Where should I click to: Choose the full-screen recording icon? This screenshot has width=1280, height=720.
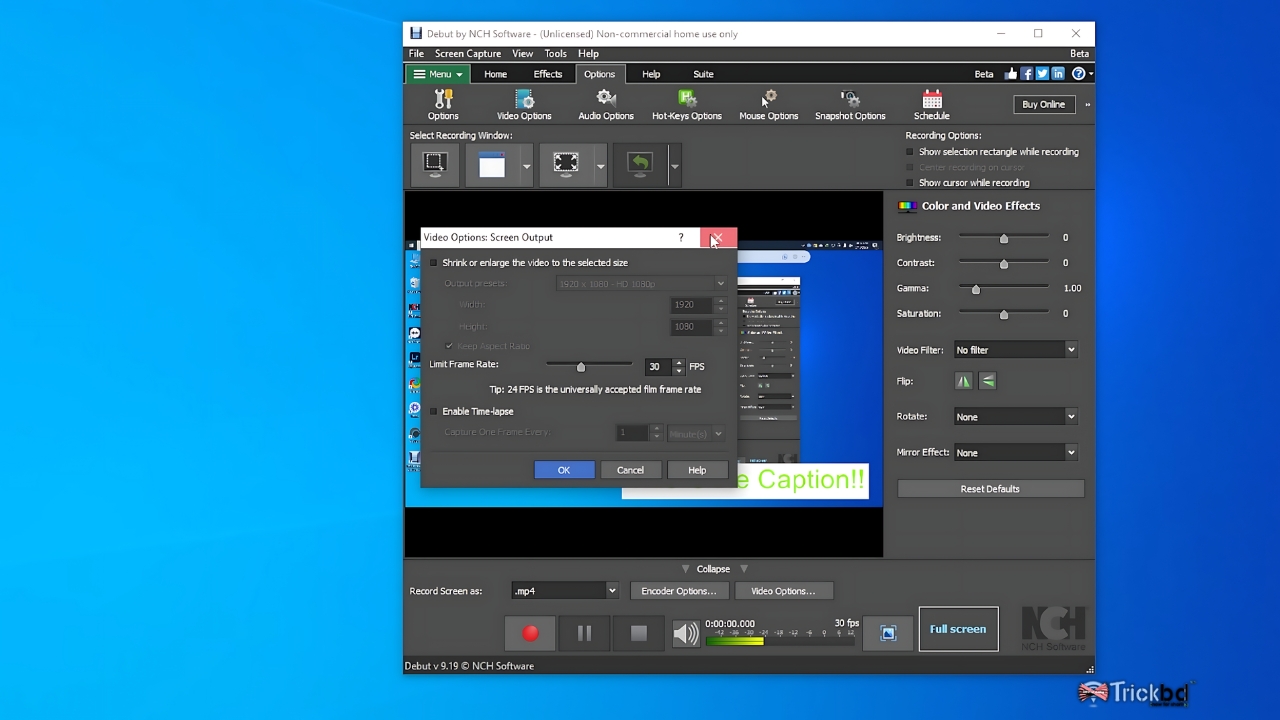click(x=566, y=165)
